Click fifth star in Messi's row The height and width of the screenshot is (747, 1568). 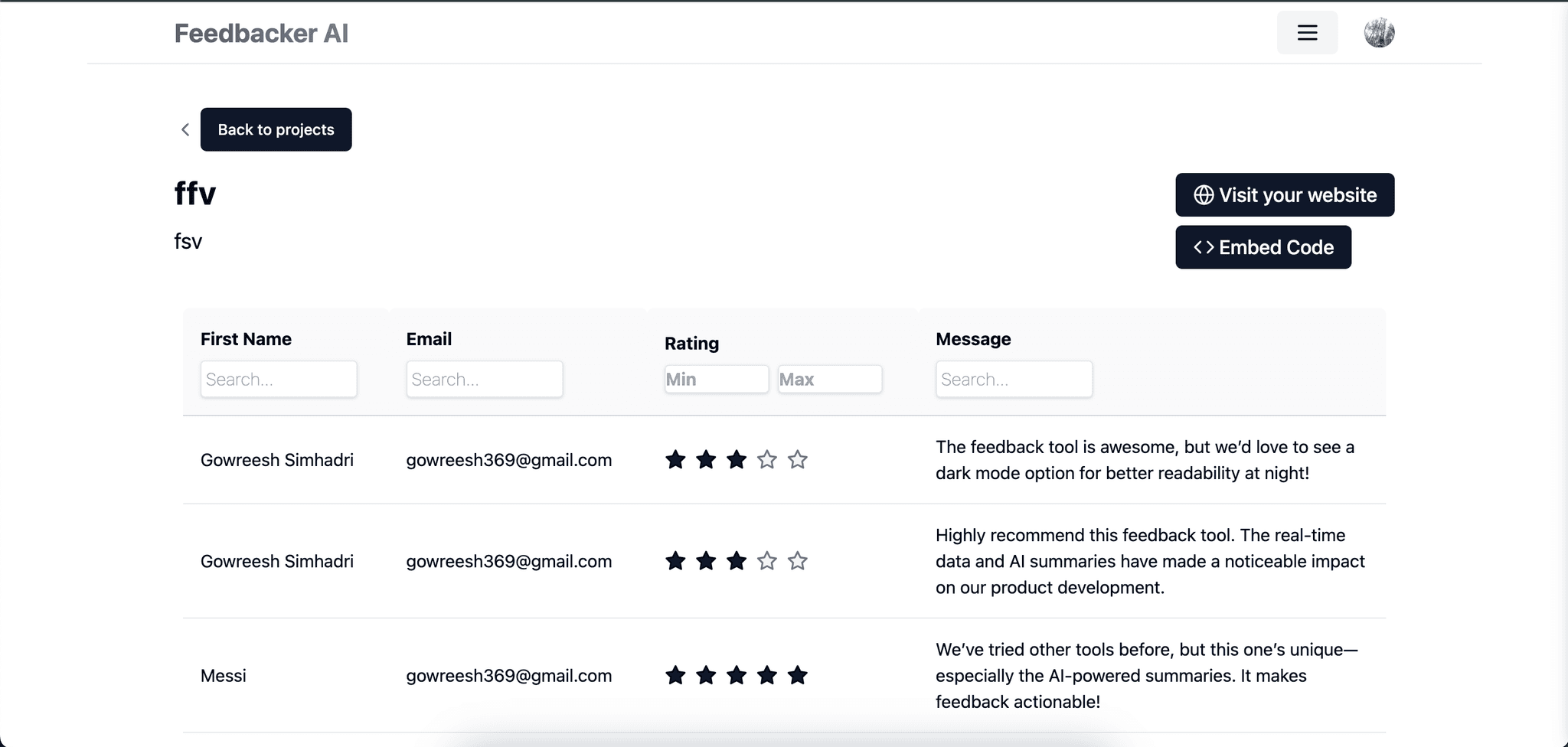tap(798, 675)
